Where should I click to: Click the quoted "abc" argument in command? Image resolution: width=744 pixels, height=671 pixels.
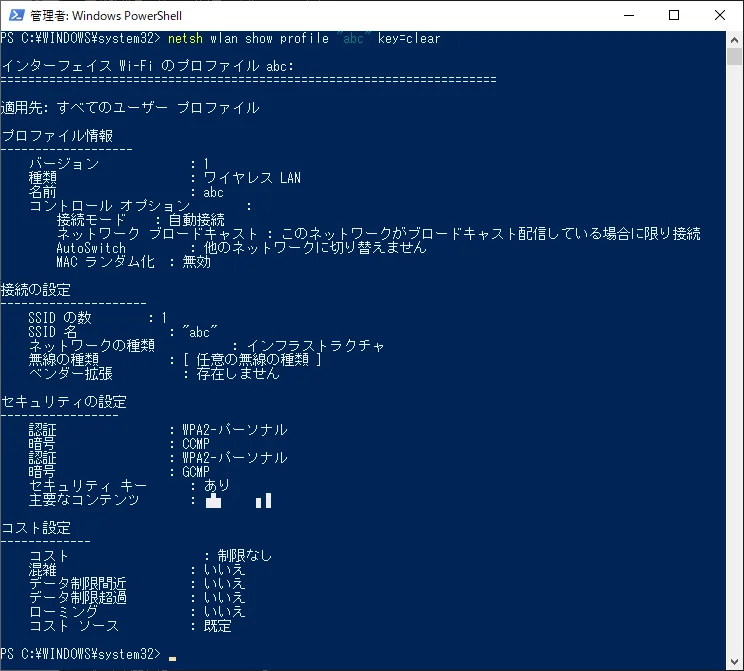coord(353,38)
